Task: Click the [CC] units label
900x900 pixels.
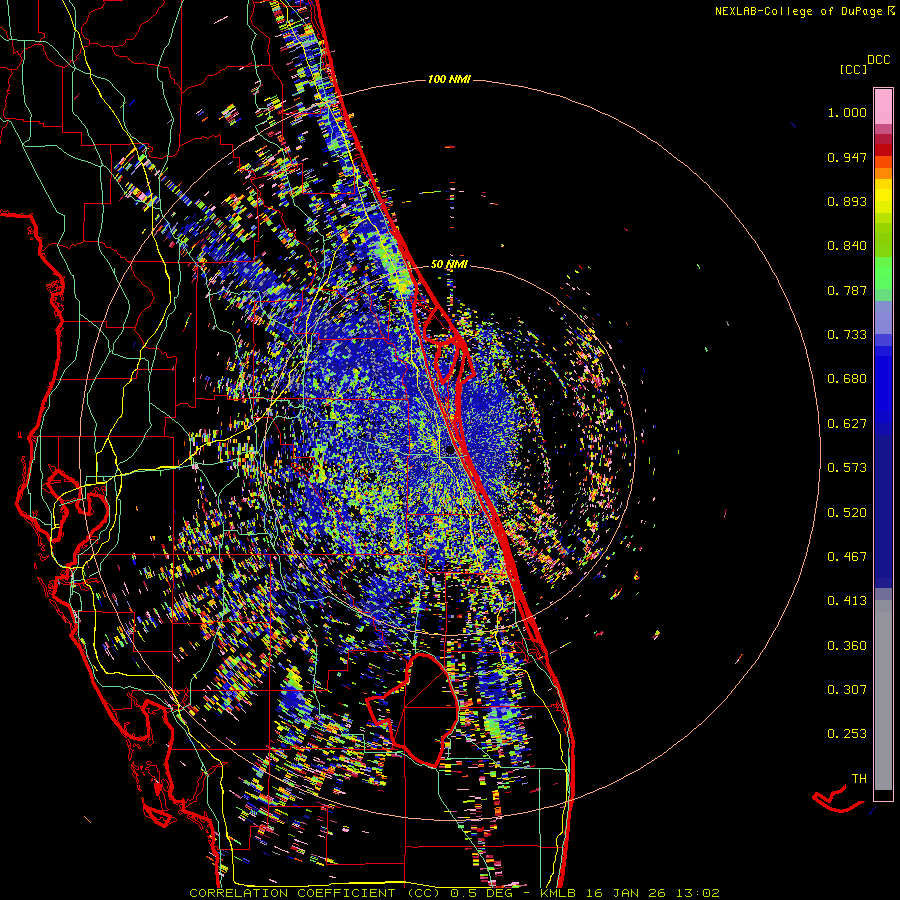Action: (x=853, y=69)
